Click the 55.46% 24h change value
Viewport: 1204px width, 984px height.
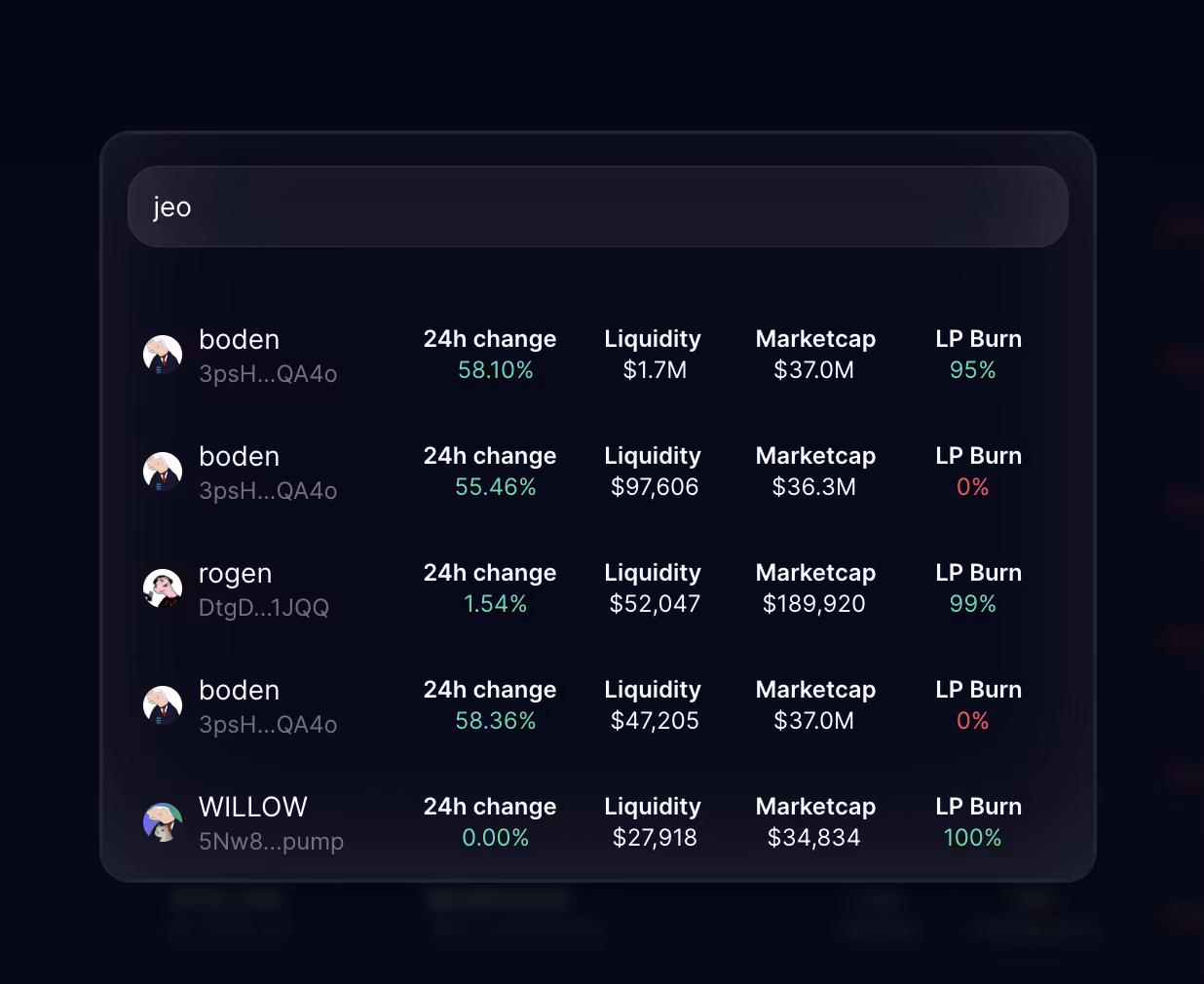point(495,487)
